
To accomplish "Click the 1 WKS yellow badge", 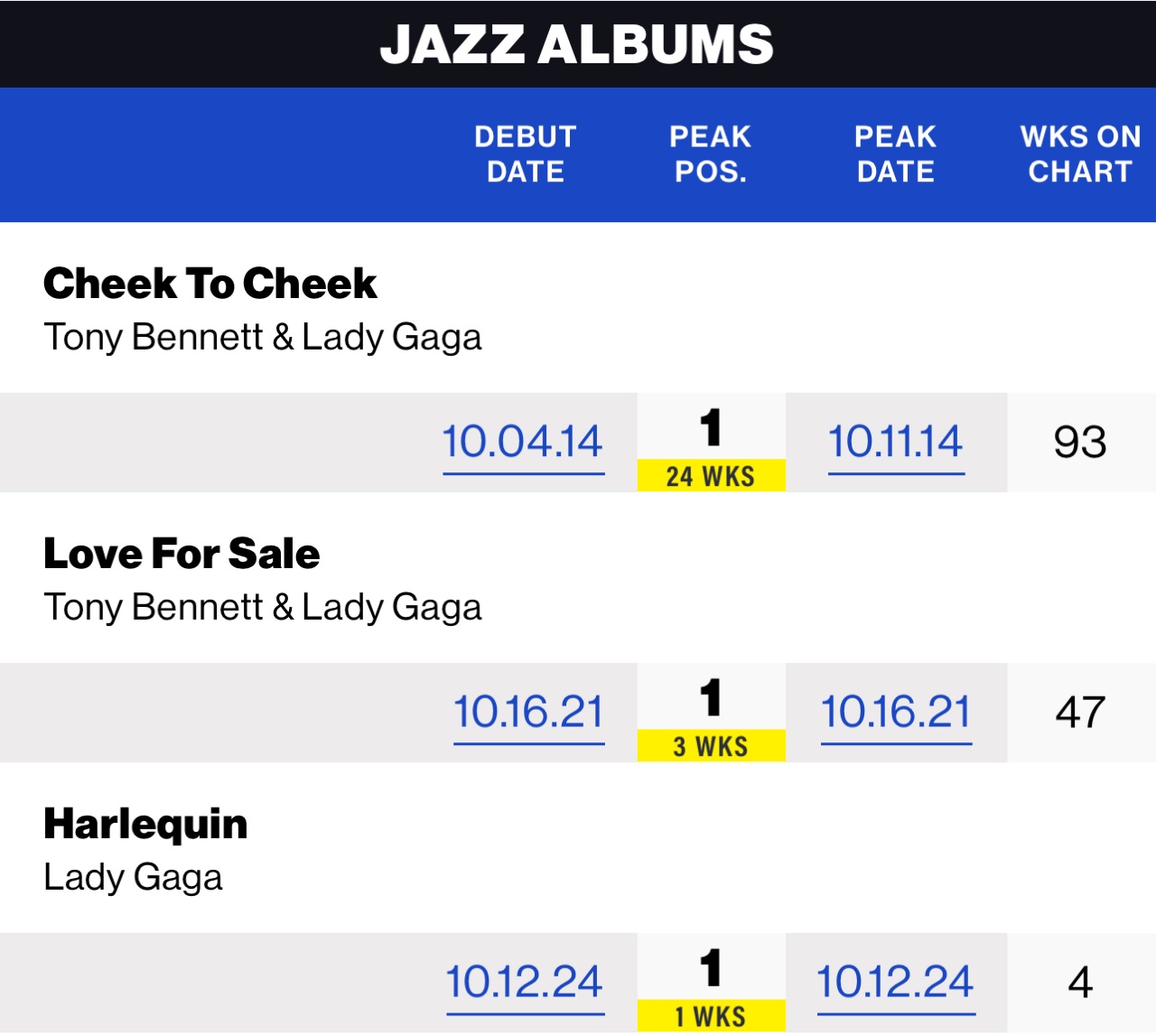I will point(711,1017).
